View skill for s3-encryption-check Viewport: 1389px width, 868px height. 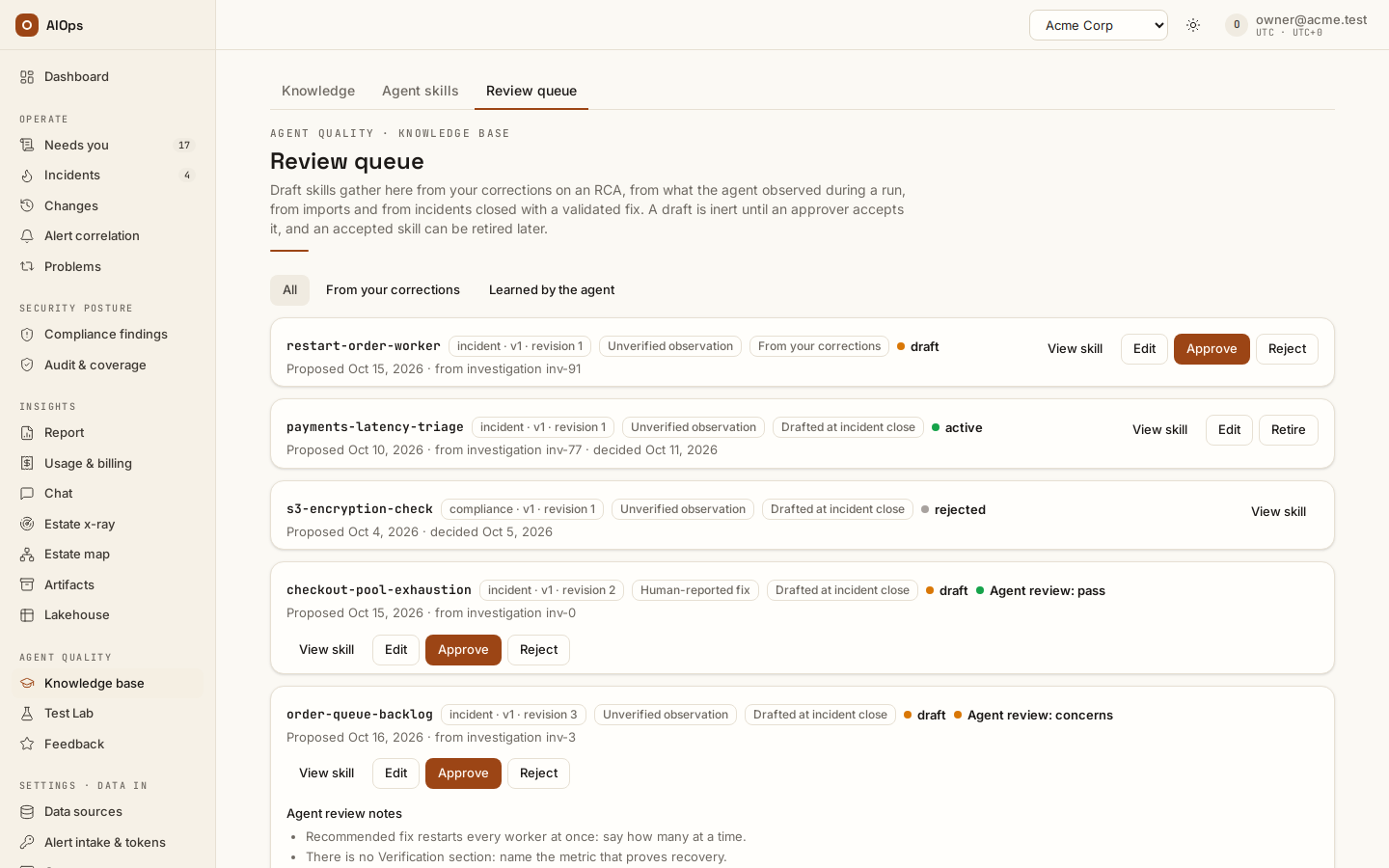[1278, 512]
